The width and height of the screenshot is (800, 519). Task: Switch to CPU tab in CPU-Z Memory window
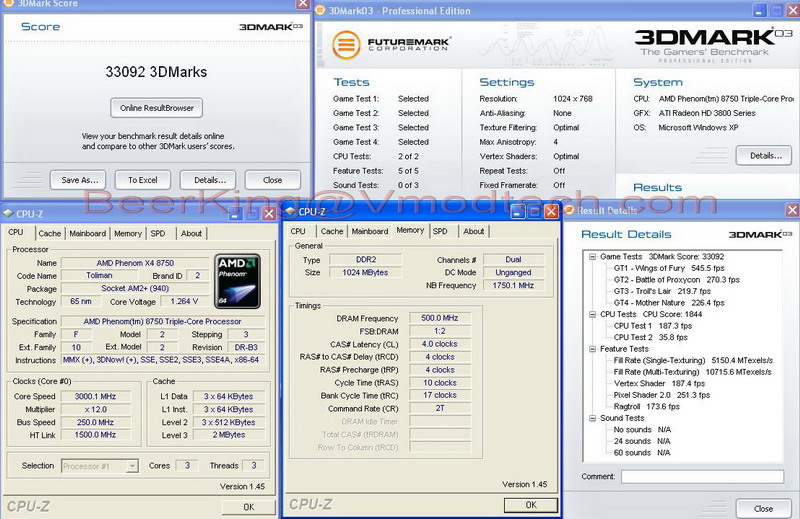[298, 231]
